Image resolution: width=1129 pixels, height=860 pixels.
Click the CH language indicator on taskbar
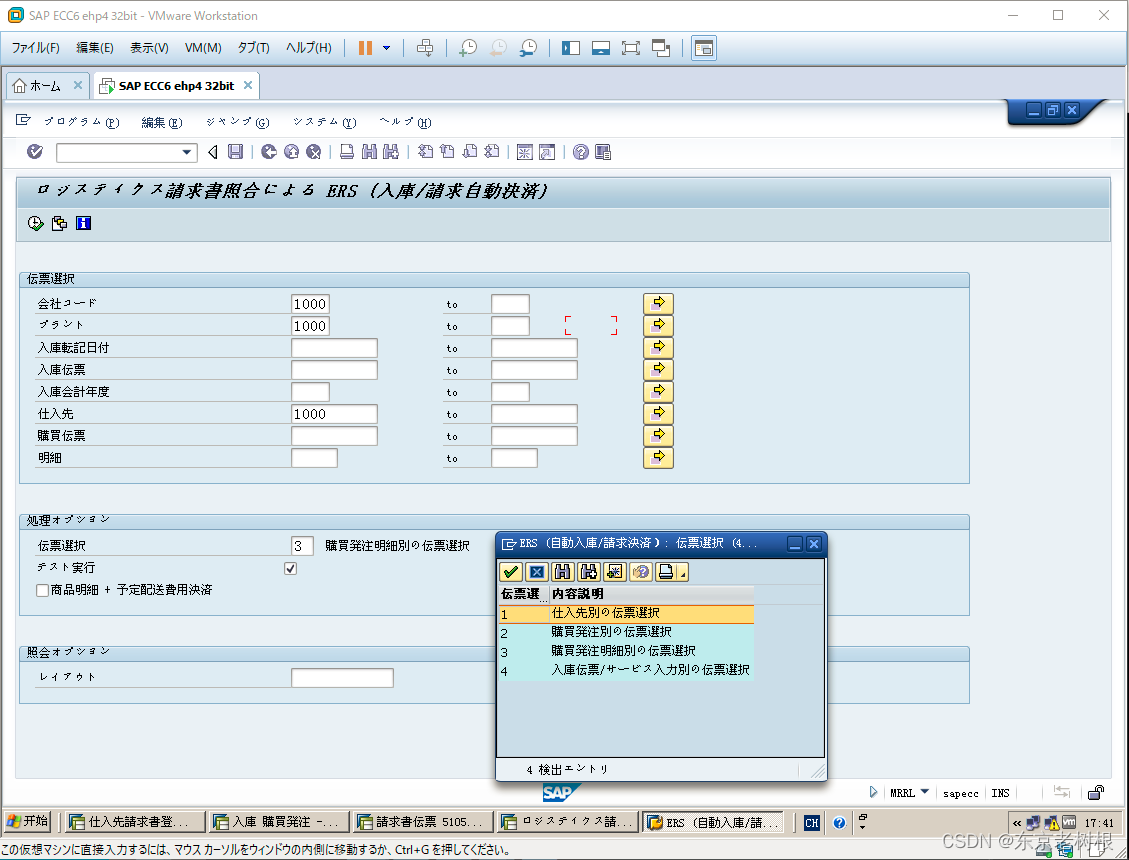[x=811, y=823]
